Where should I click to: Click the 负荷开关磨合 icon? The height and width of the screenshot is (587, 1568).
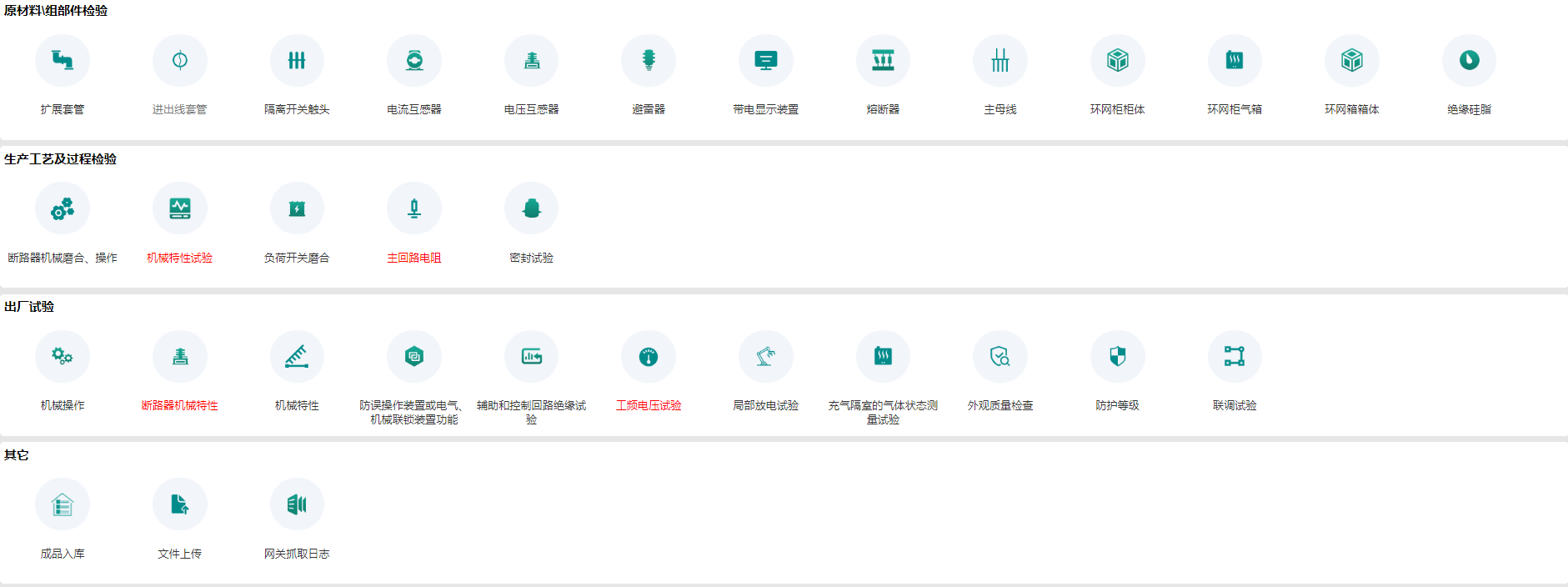(x=297, y=208)
